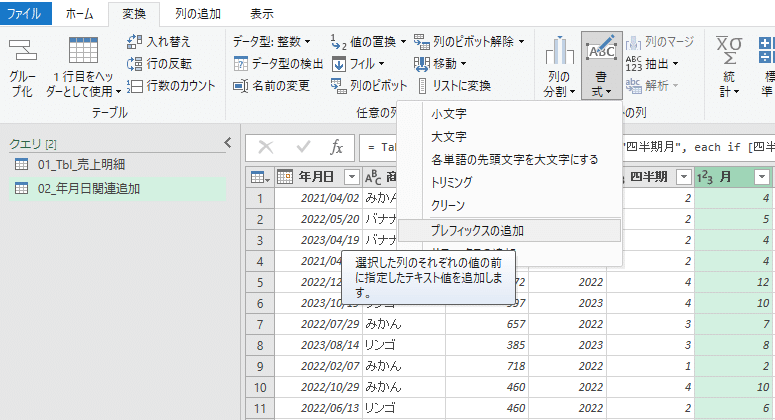Open the データ型: 整数 dropdown

pyautogui.click(x=271, y=42)
